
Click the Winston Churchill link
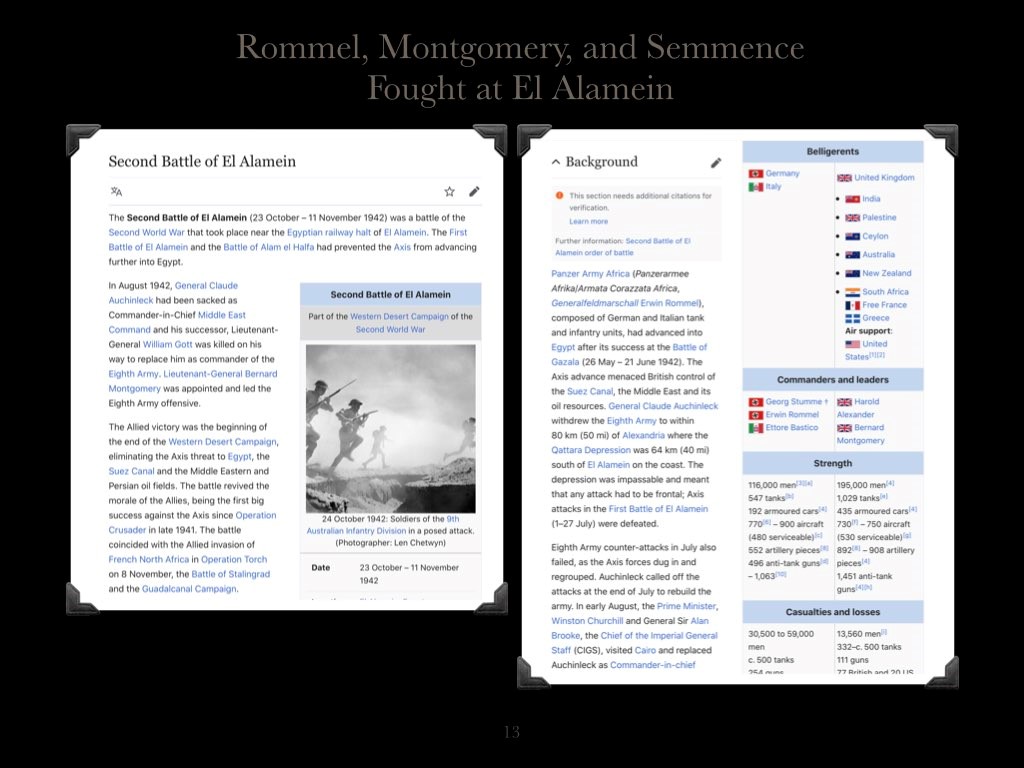(583, 621)
